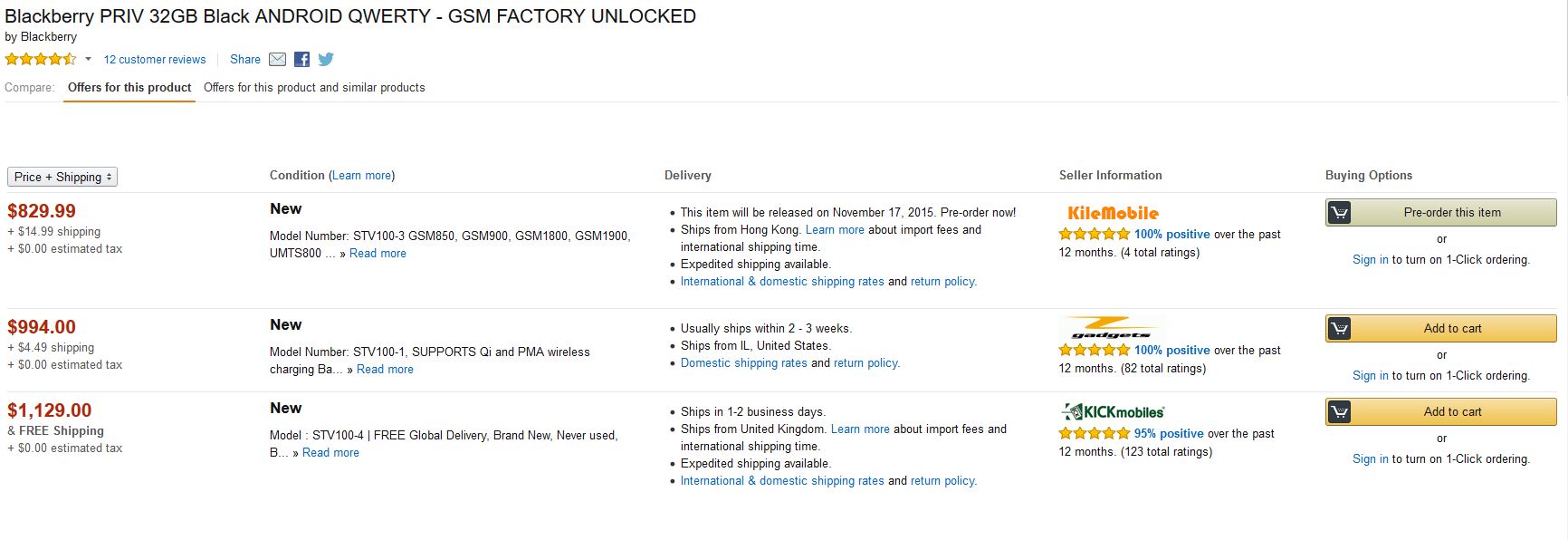1568x540 pixels.
Task: Share this product via email icon
Action: click(278, 59)
